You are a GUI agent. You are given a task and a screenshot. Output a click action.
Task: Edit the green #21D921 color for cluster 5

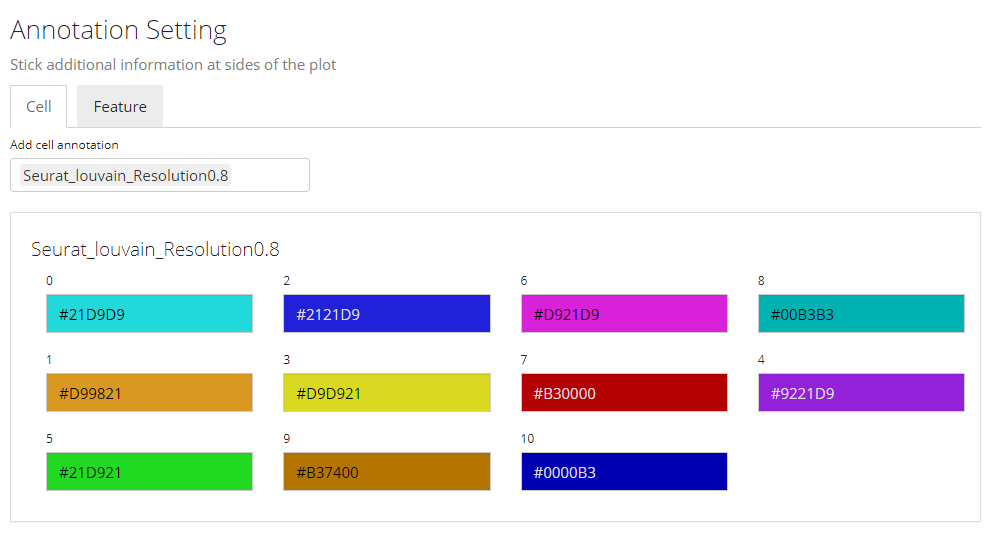(x=149, y=472)
